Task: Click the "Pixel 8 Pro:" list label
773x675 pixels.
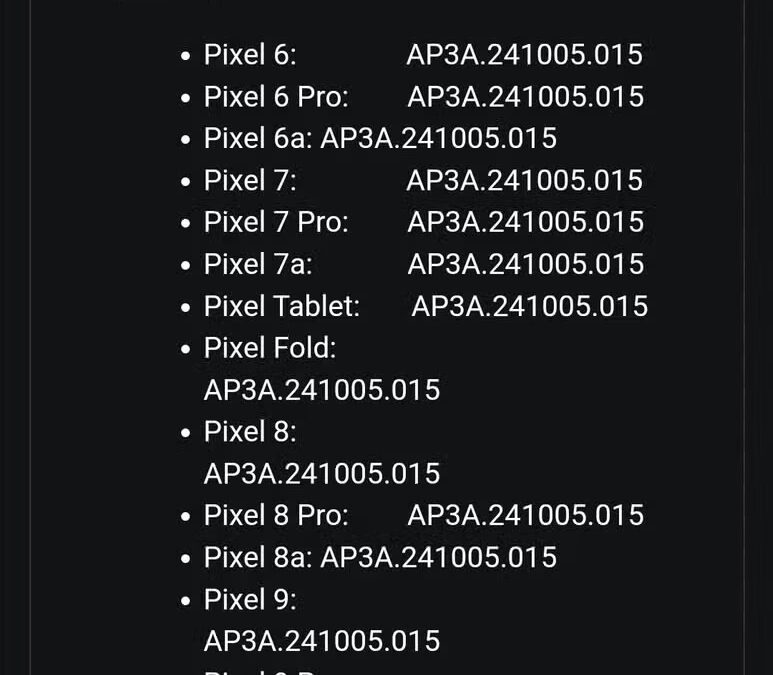Action: [276, 515]
